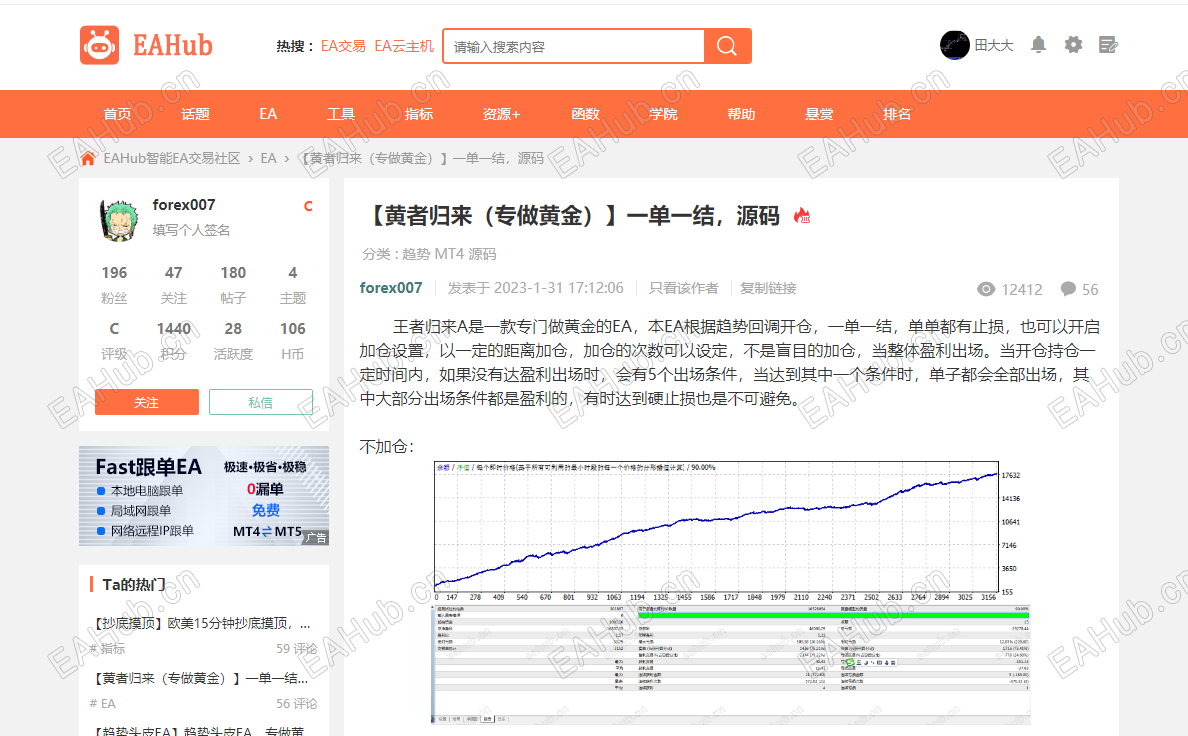Open the 悬赏 nav item

(x=819, y=114)
